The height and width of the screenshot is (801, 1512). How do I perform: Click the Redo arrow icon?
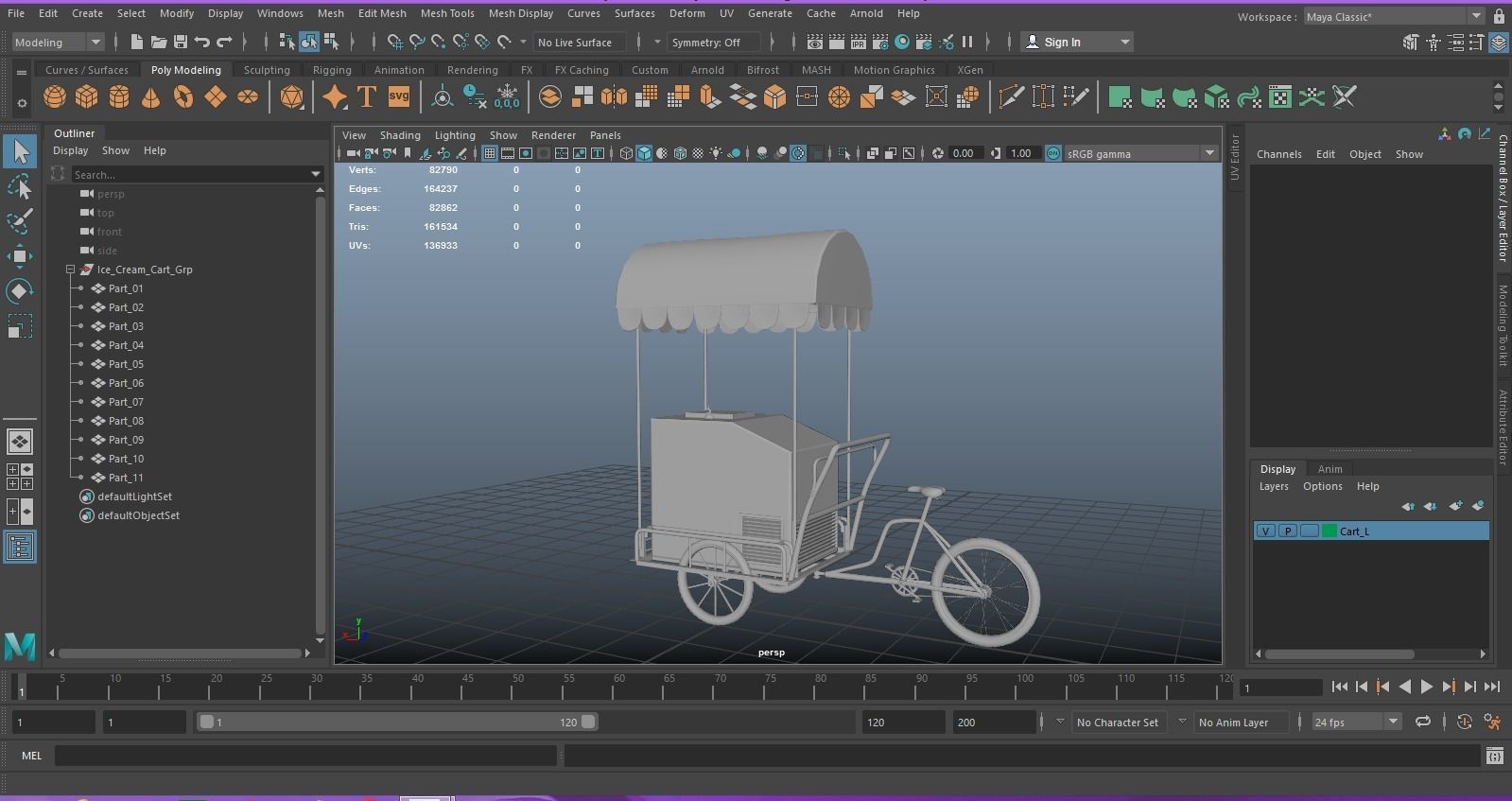224,42
